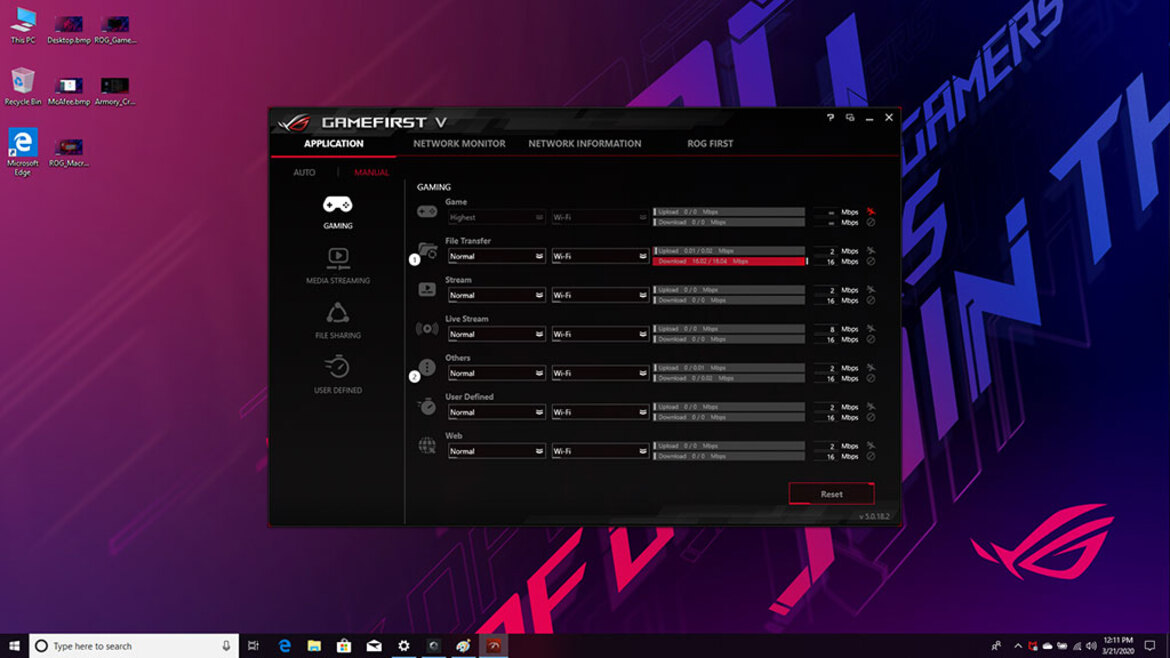Viewport: 1170px width, 658px height.
Task: Select the Recycle Bin desktop icon
Action: [23, 87]
